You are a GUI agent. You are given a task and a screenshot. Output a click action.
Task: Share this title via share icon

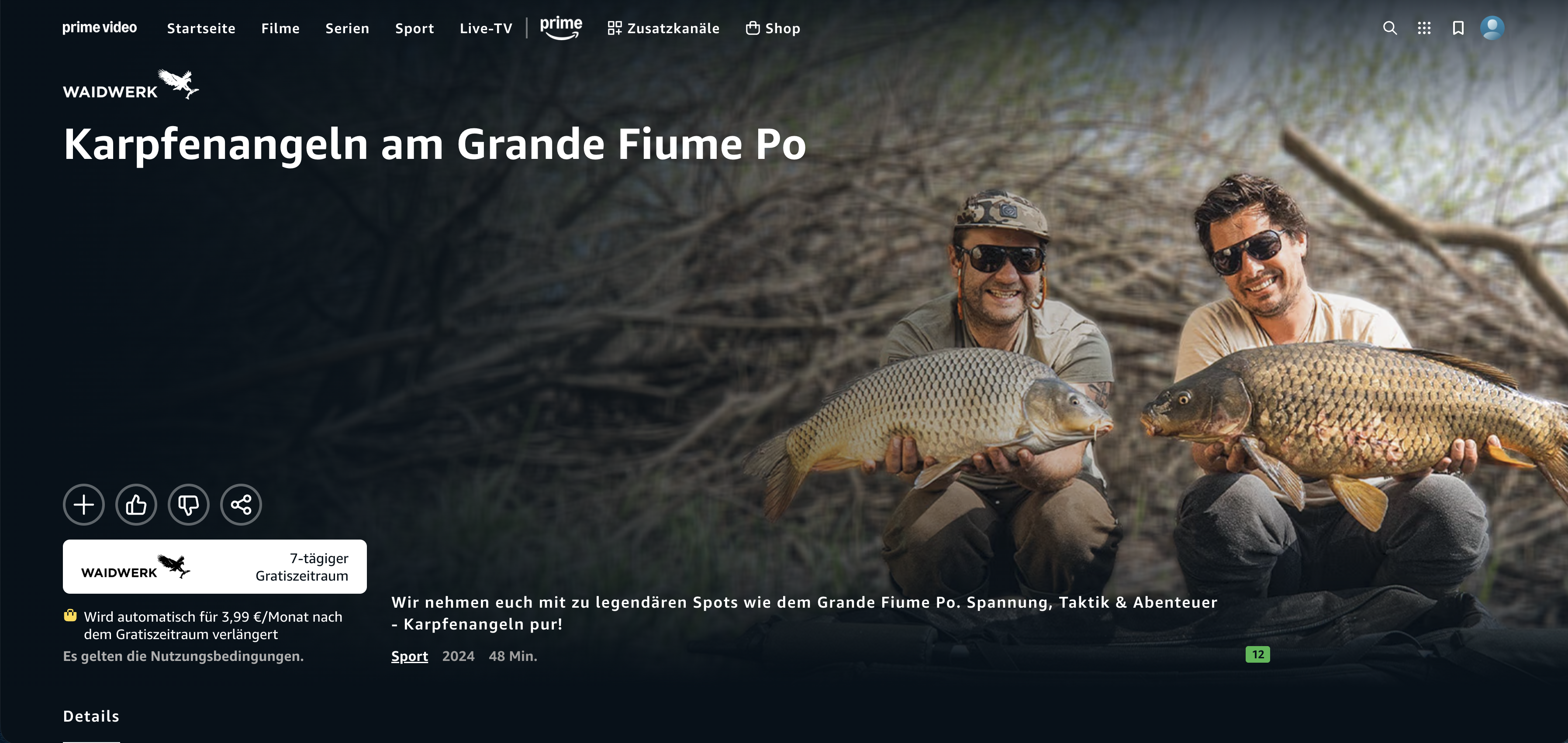241,505
